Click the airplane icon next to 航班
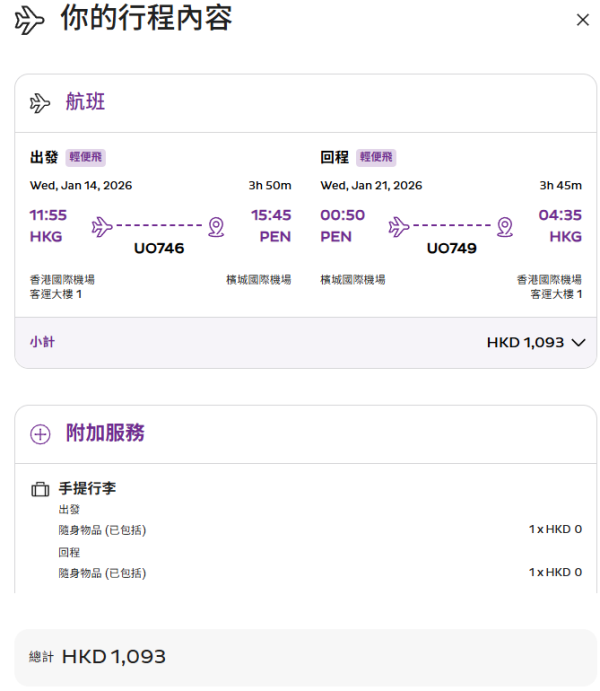Viewport: 600px width, 691px height. pyautogui.click(x=40, y=103)
